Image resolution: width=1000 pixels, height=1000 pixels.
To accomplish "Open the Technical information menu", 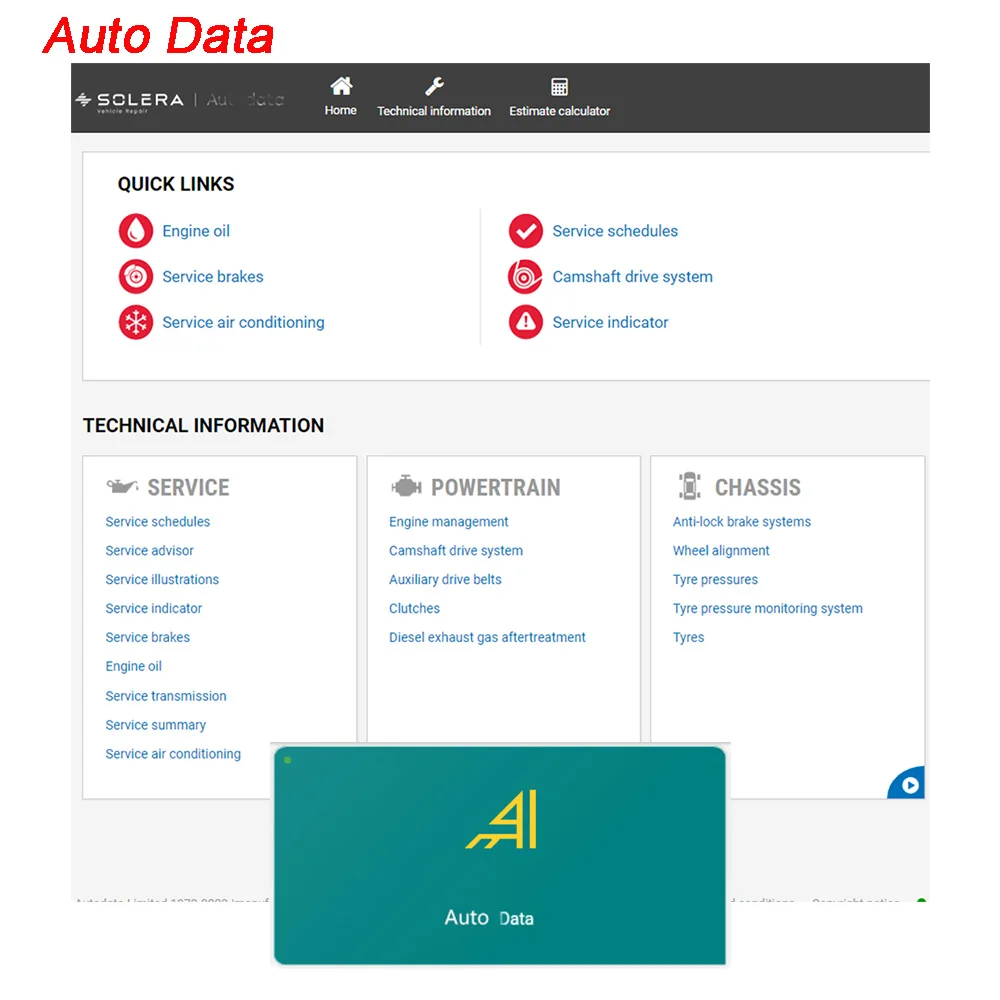I will point(434,111).
